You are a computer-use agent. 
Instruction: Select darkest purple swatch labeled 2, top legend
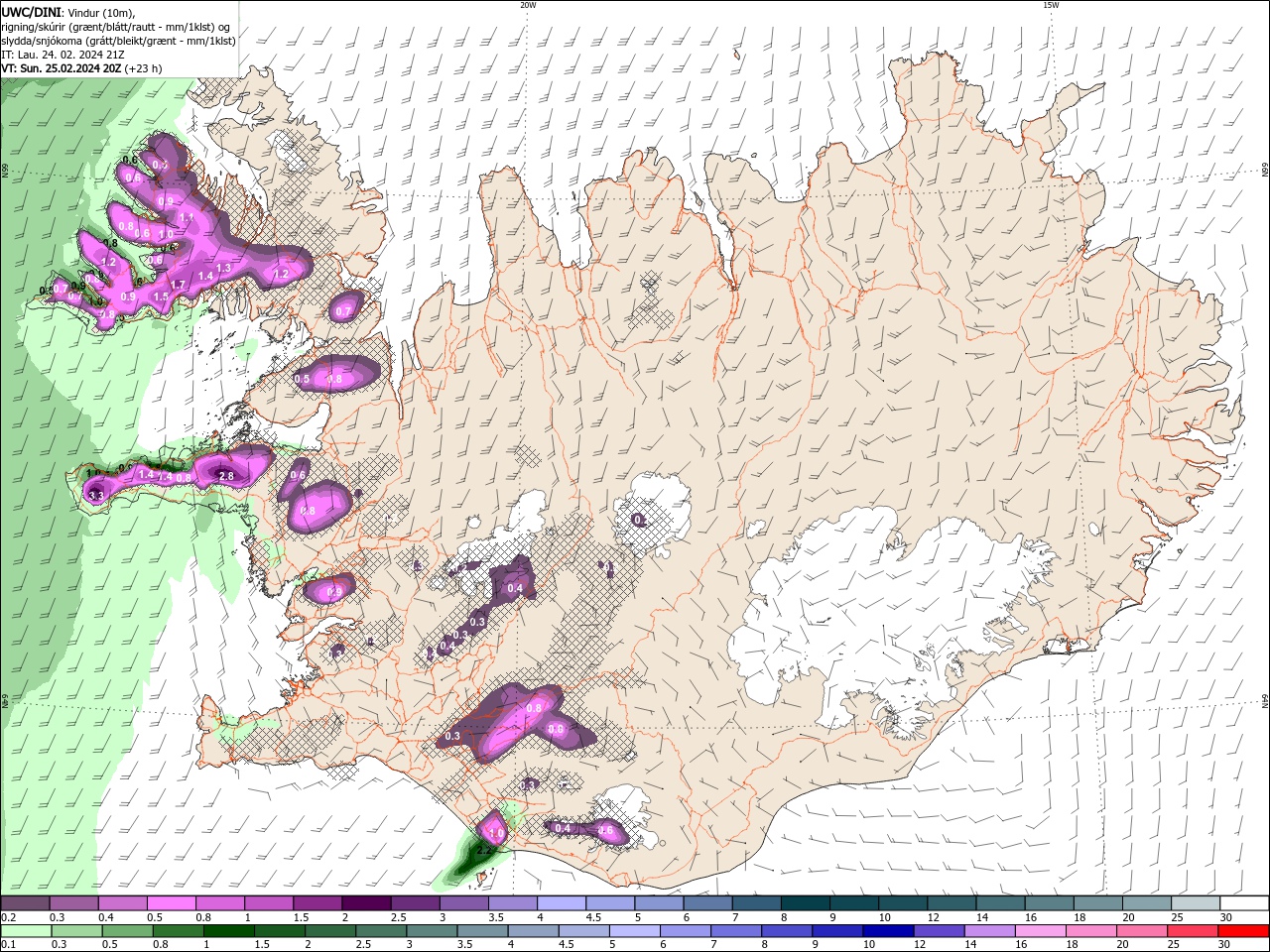tap(365, 903)
